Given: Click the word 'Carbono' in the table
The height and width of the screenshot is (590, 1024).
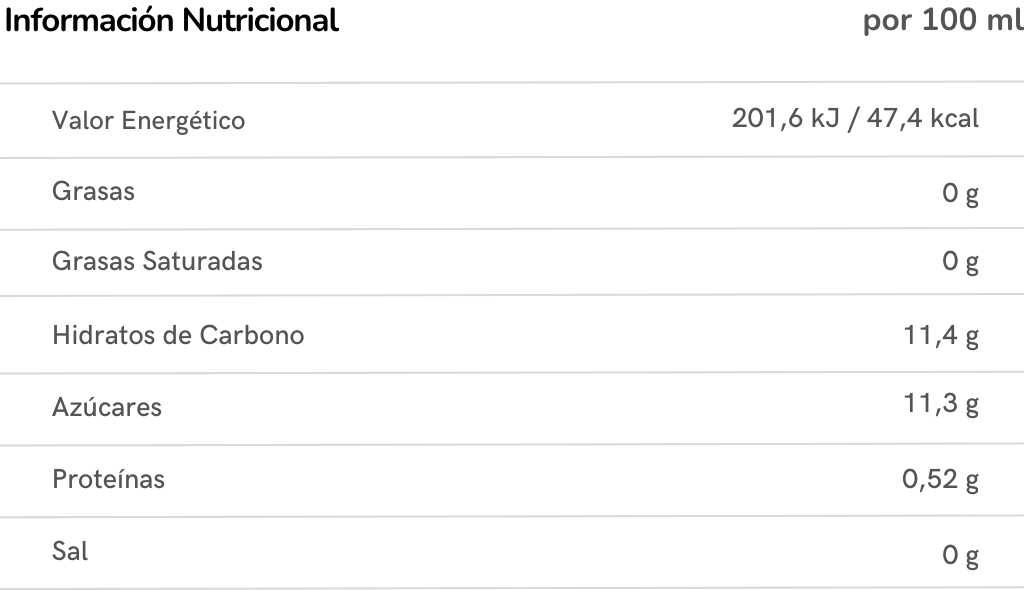Looking at the screenshot, I should (x=252, y=334).
